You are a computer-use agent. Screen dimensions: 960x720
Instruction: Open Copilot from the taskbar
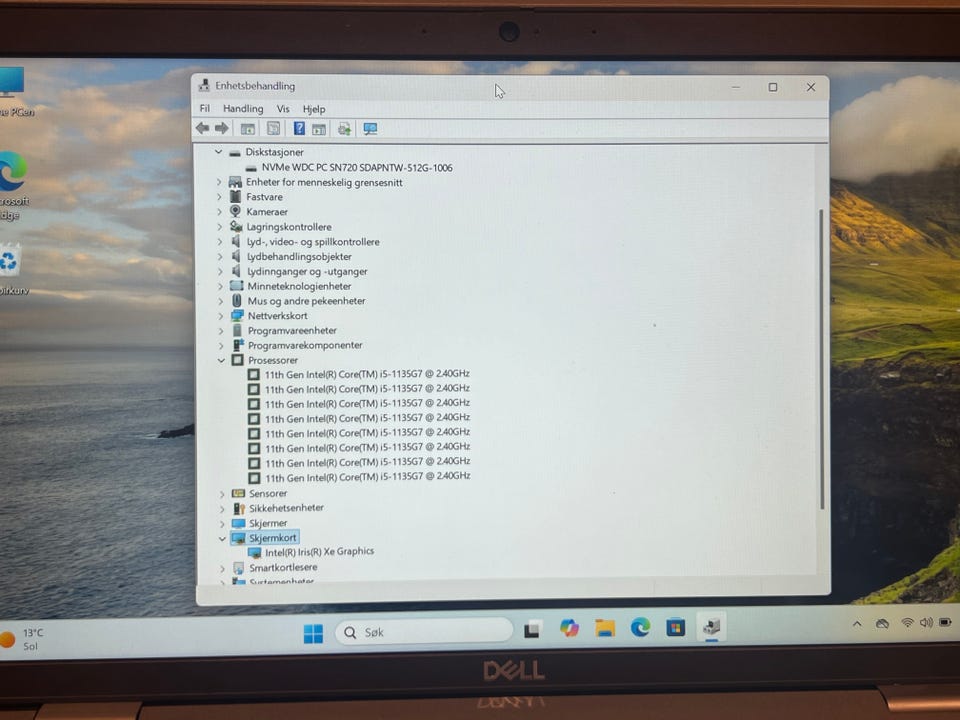(x=569, y=628)
